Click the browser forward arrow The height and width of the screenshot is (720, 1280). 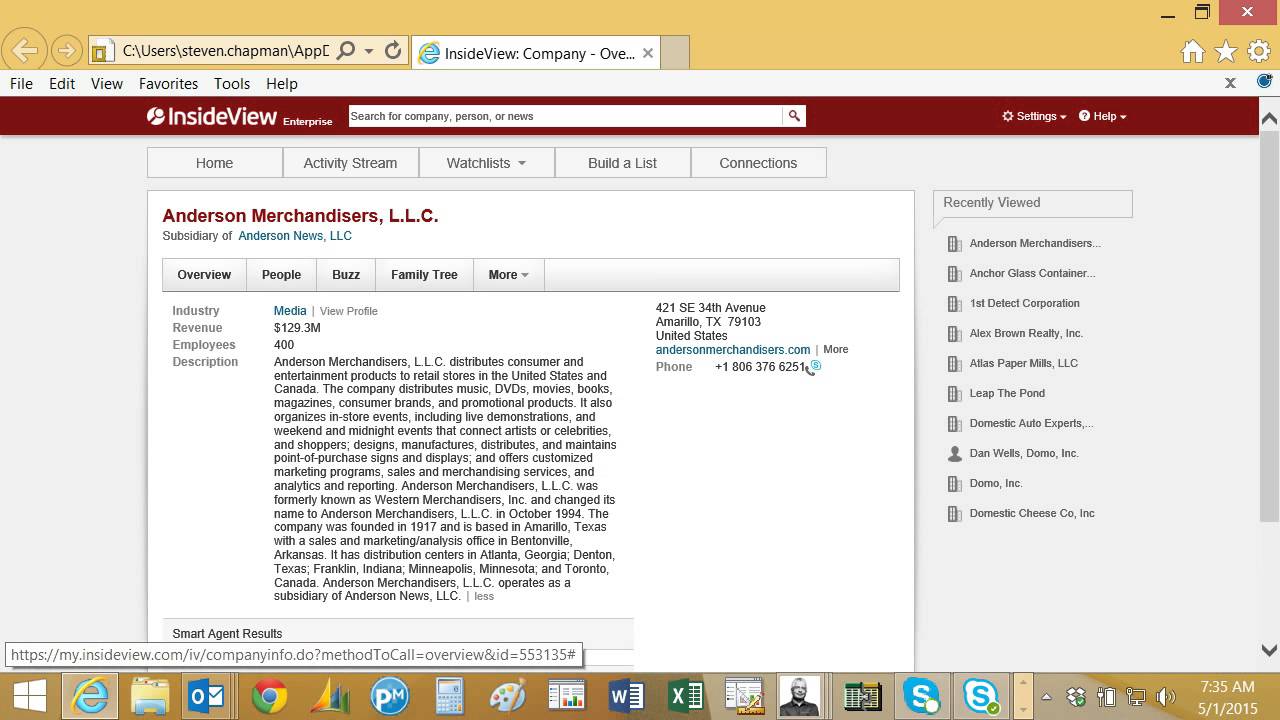coord(66,50)
